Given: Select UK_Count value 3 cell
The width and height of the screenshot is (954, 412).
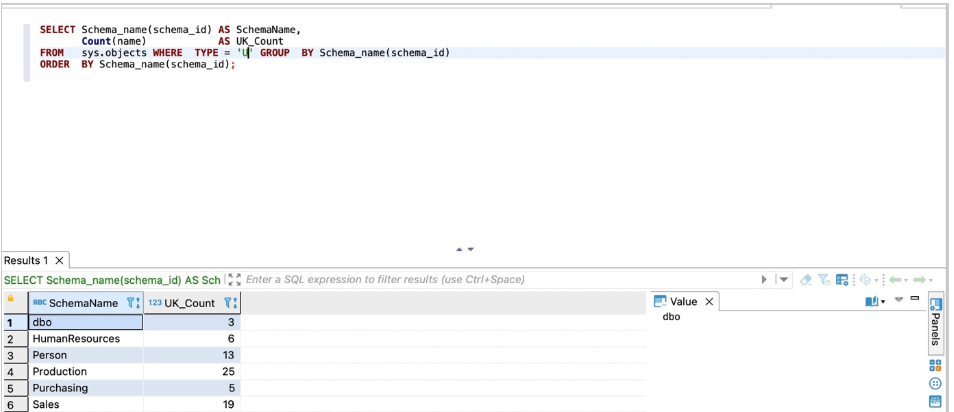Looking at the screenshot, I should pyautogui.click(x=192, y=322).
